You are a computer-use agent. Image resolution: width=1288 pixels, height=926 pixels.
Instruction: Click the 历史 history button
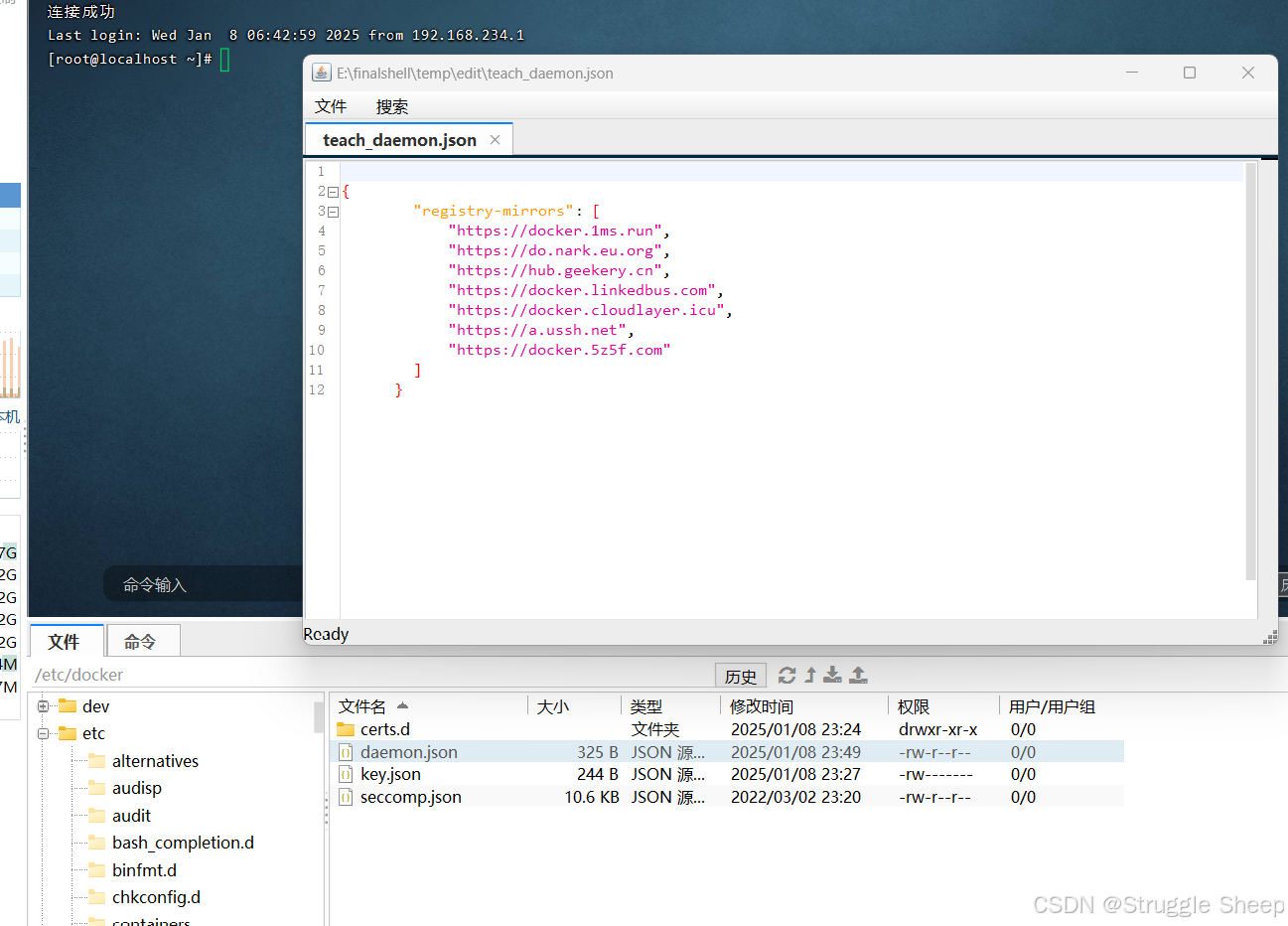click(741, 676)
